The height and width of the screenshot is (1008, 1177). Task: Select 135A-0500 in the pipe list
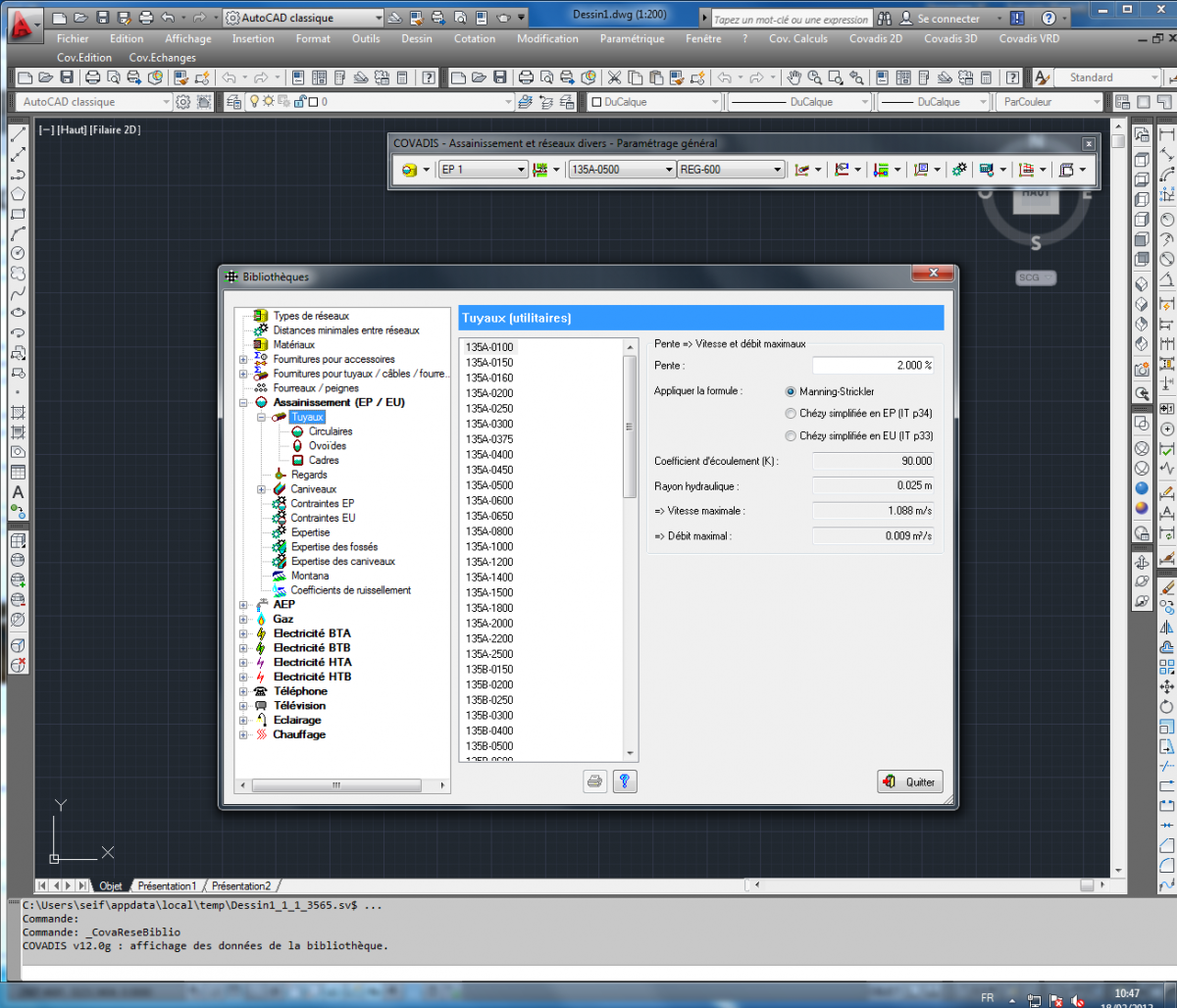point(489,485)
